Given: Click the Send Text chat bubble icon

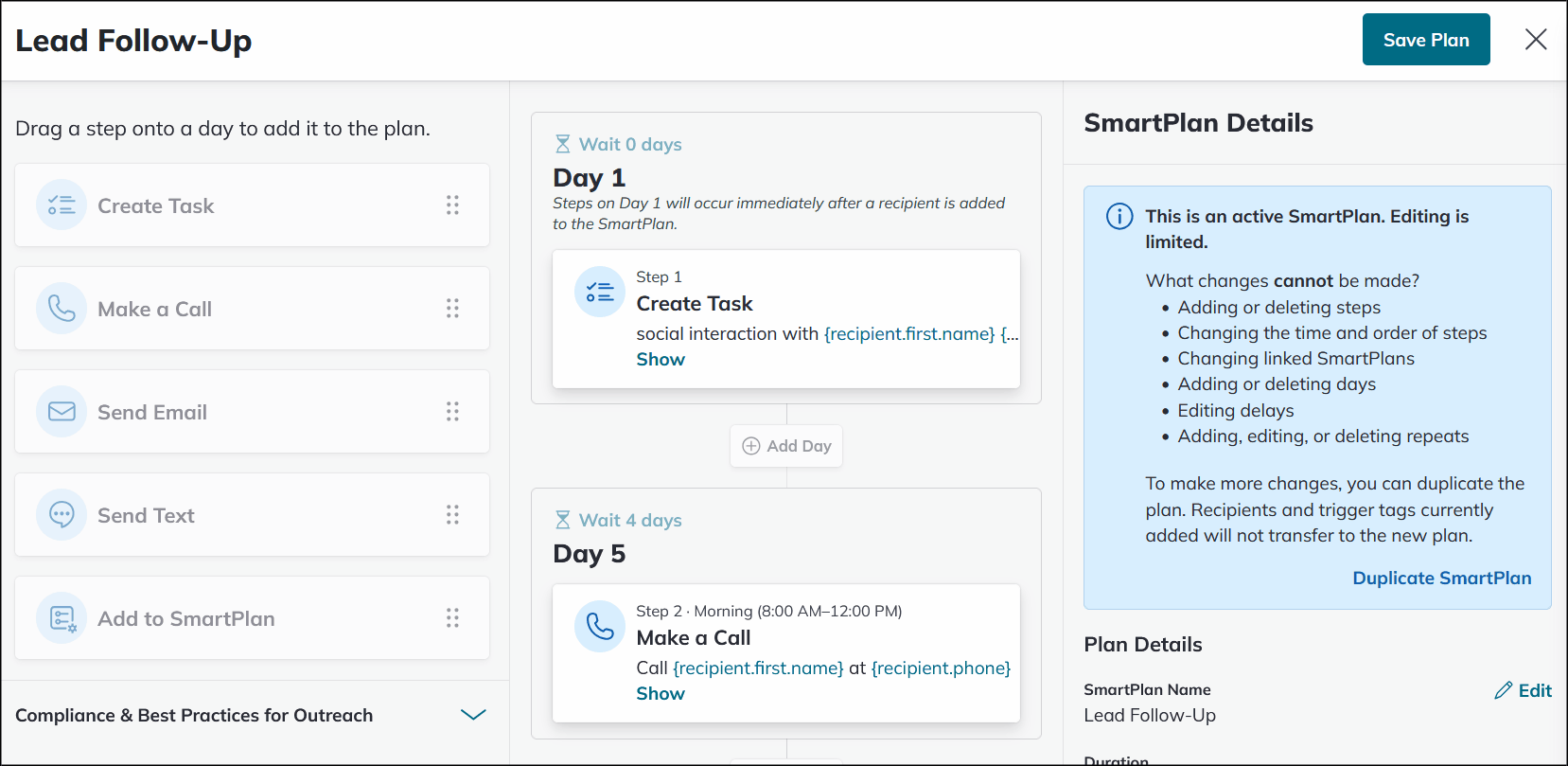Looking at the screenshot, I should 62,515.
